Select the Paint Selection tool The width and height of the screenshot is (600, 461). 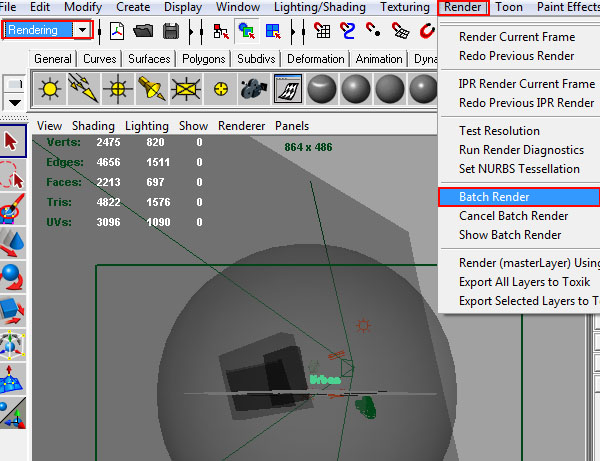(13, 209)
